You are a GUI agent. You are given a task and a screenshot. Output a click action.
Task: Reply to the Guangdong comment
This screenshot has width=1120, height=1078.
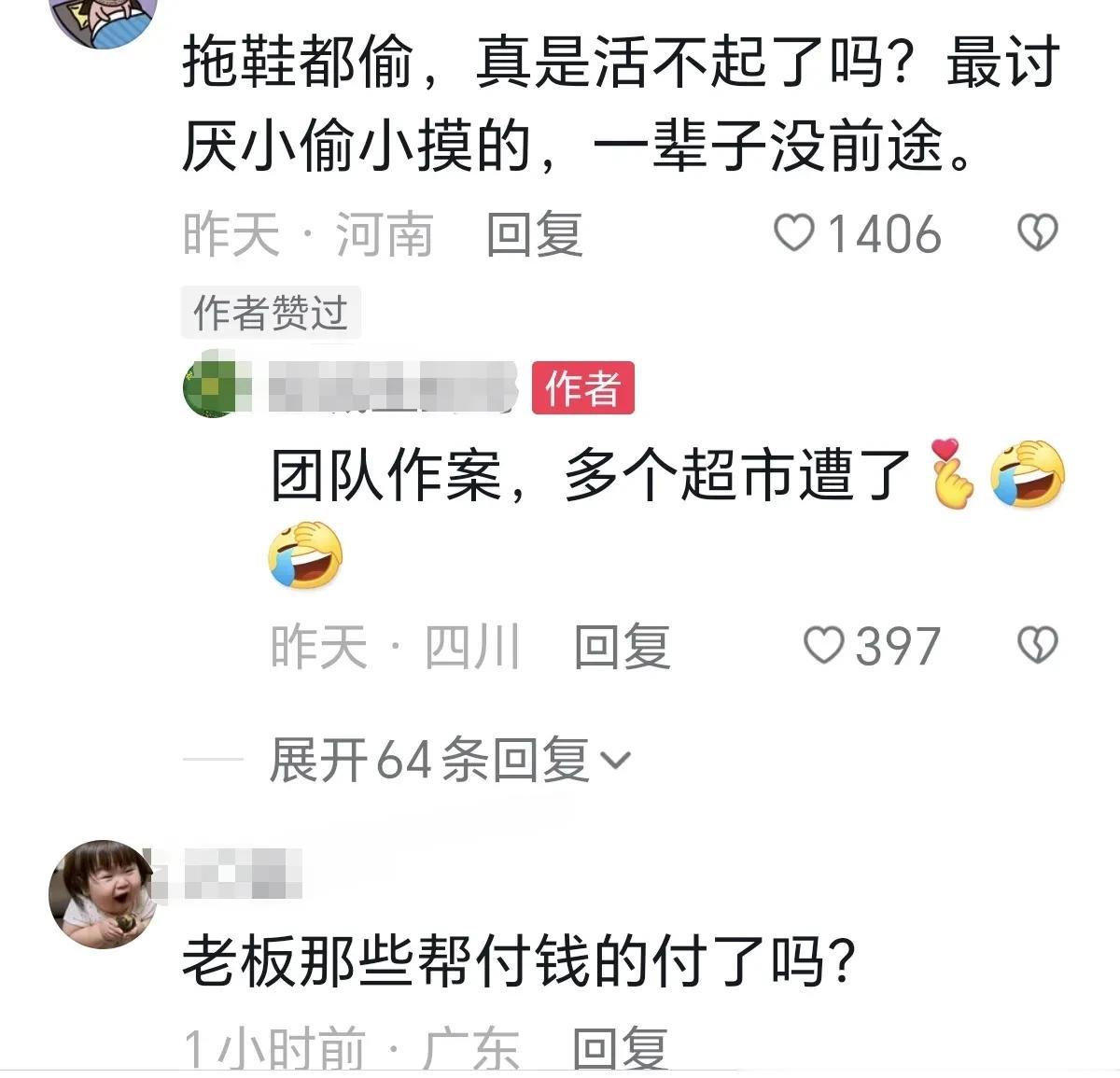coord(620,1048)
